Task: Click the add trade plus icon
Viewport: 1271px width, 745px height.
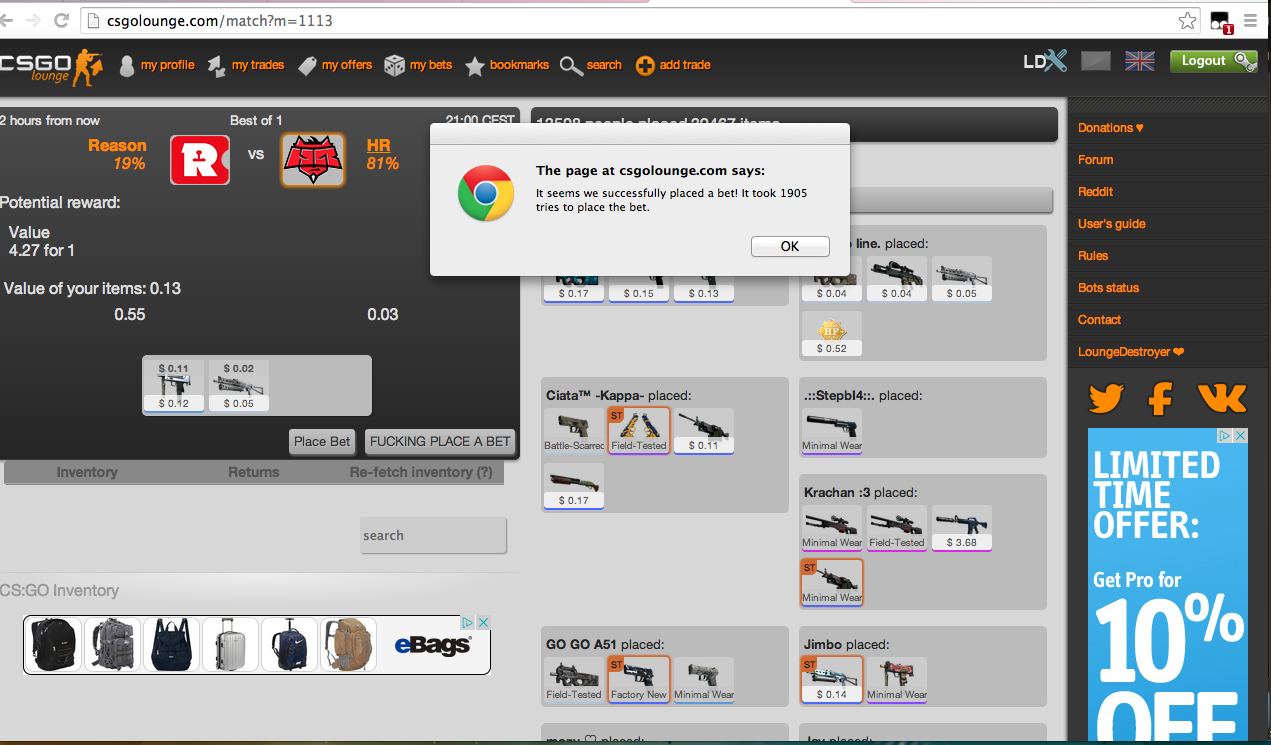Action: (x=645, y=66)
